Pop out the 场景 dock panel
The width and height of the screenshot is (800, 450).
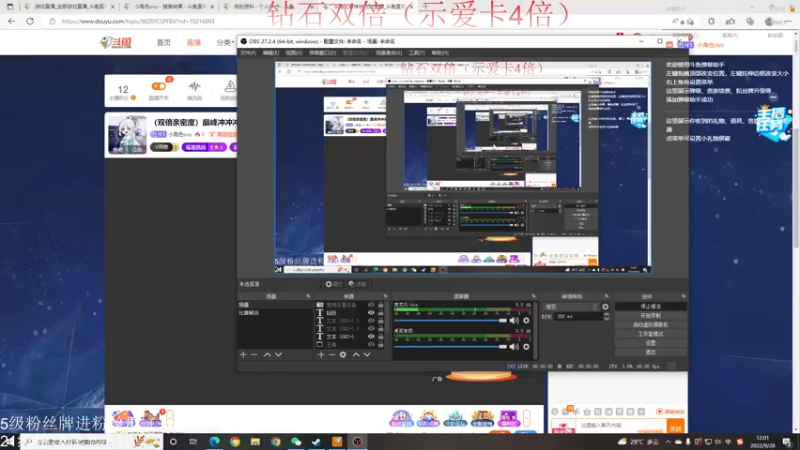click(308, 296)
